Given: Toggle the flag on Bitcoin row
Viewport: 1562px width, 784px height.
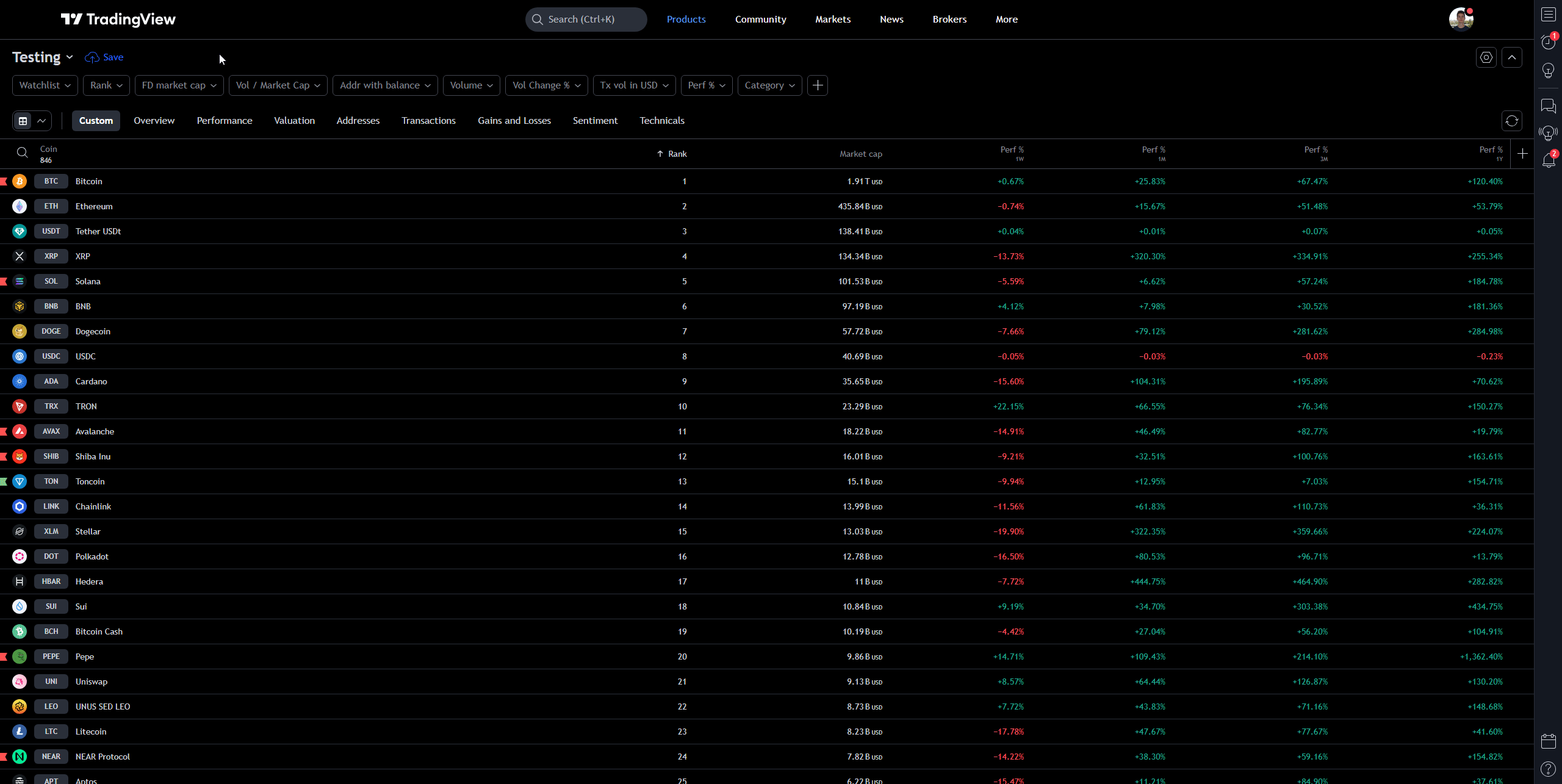Looking at the screenshot, I should [4, 181].
